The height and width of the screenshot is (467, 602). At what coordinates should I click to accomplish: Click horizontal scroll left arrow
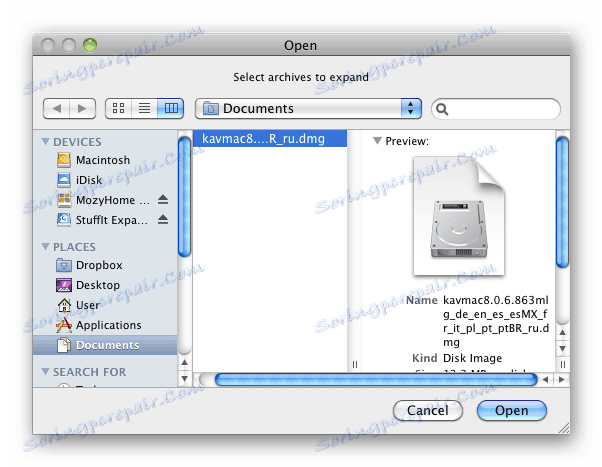pyautogui.click(x=545, y=380)
